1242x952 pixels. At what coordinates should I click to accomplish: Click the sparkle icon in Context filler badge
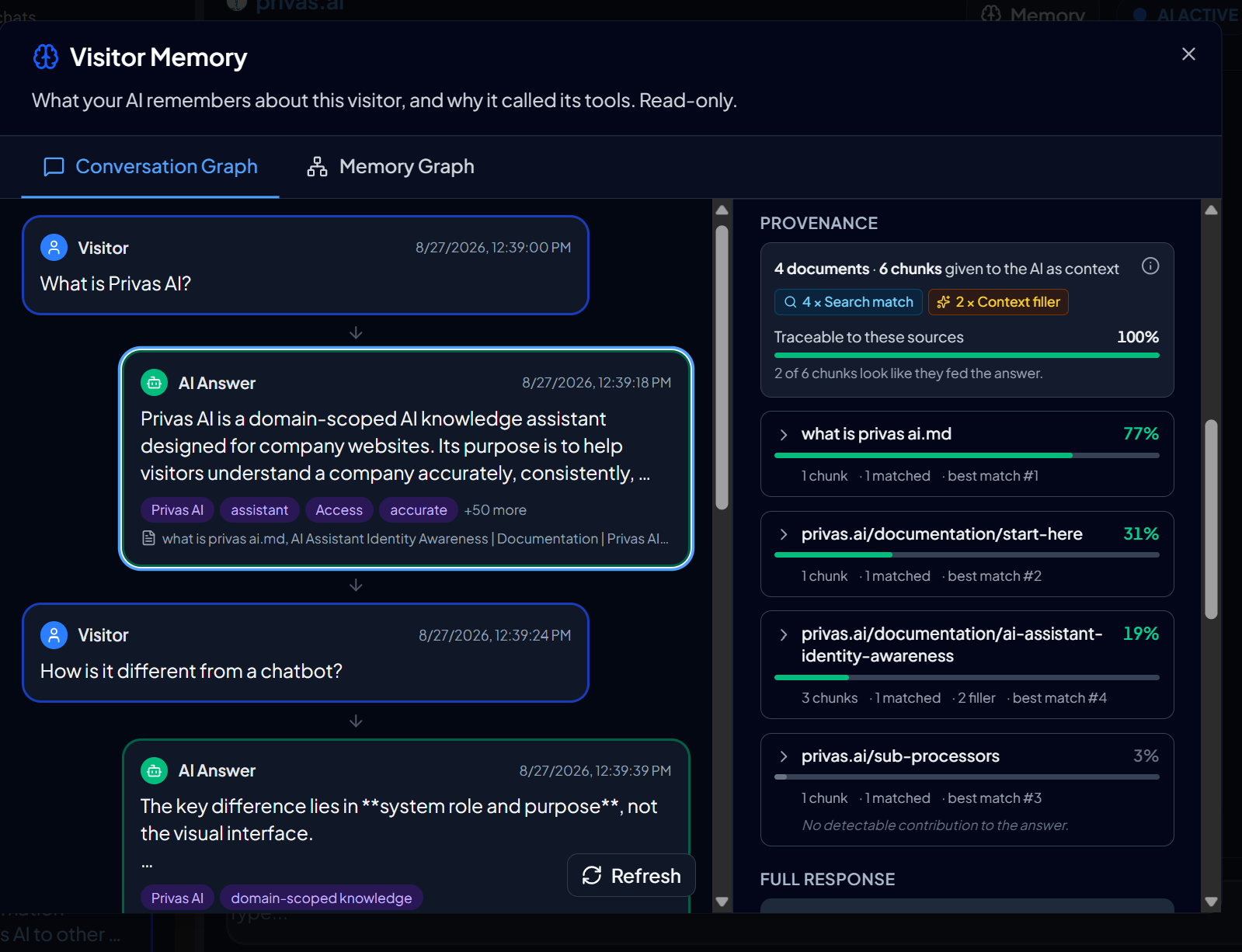[944, 302]
